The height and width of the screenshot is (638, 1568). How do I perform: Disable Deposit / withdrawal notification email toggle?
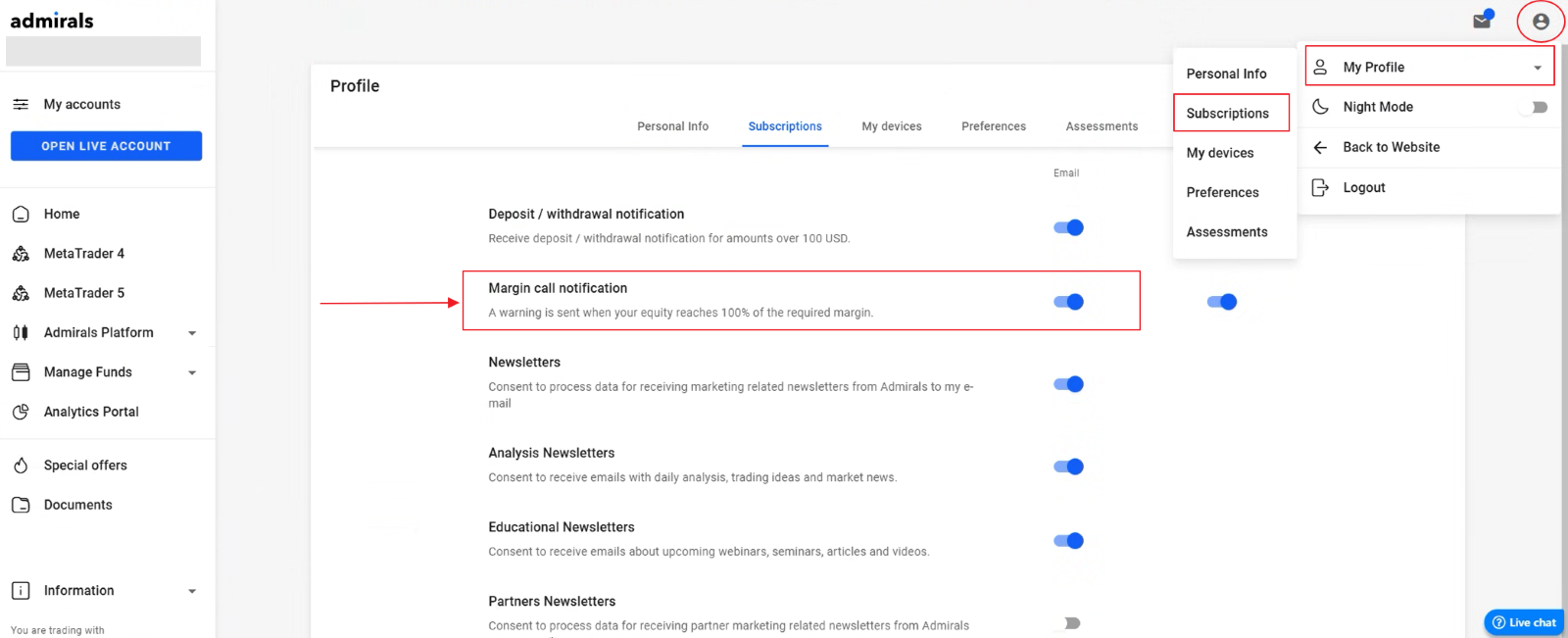1068,227
